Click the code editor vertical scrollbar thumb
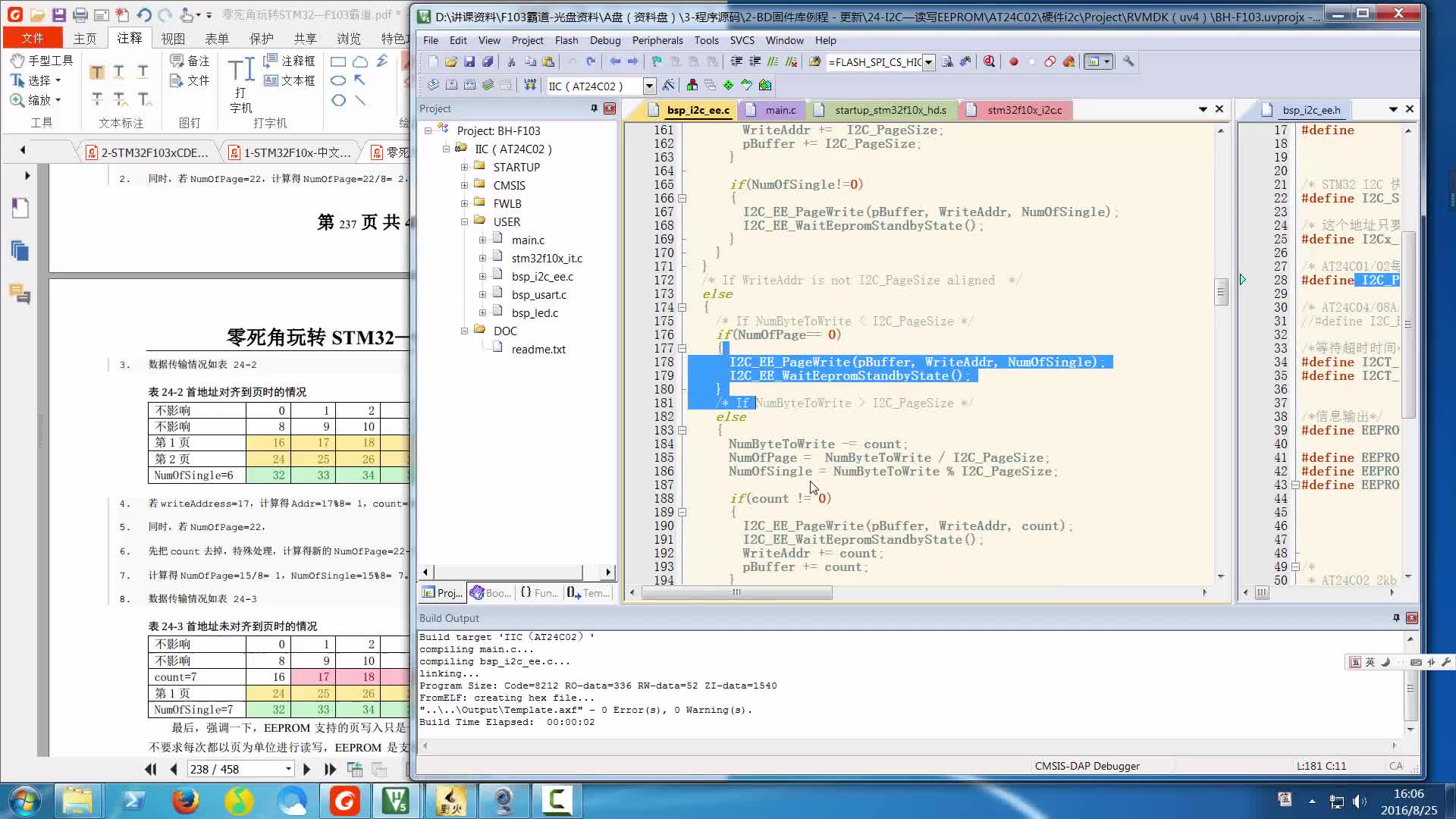Viewport: 1456px width, 819px height. 1221,291
